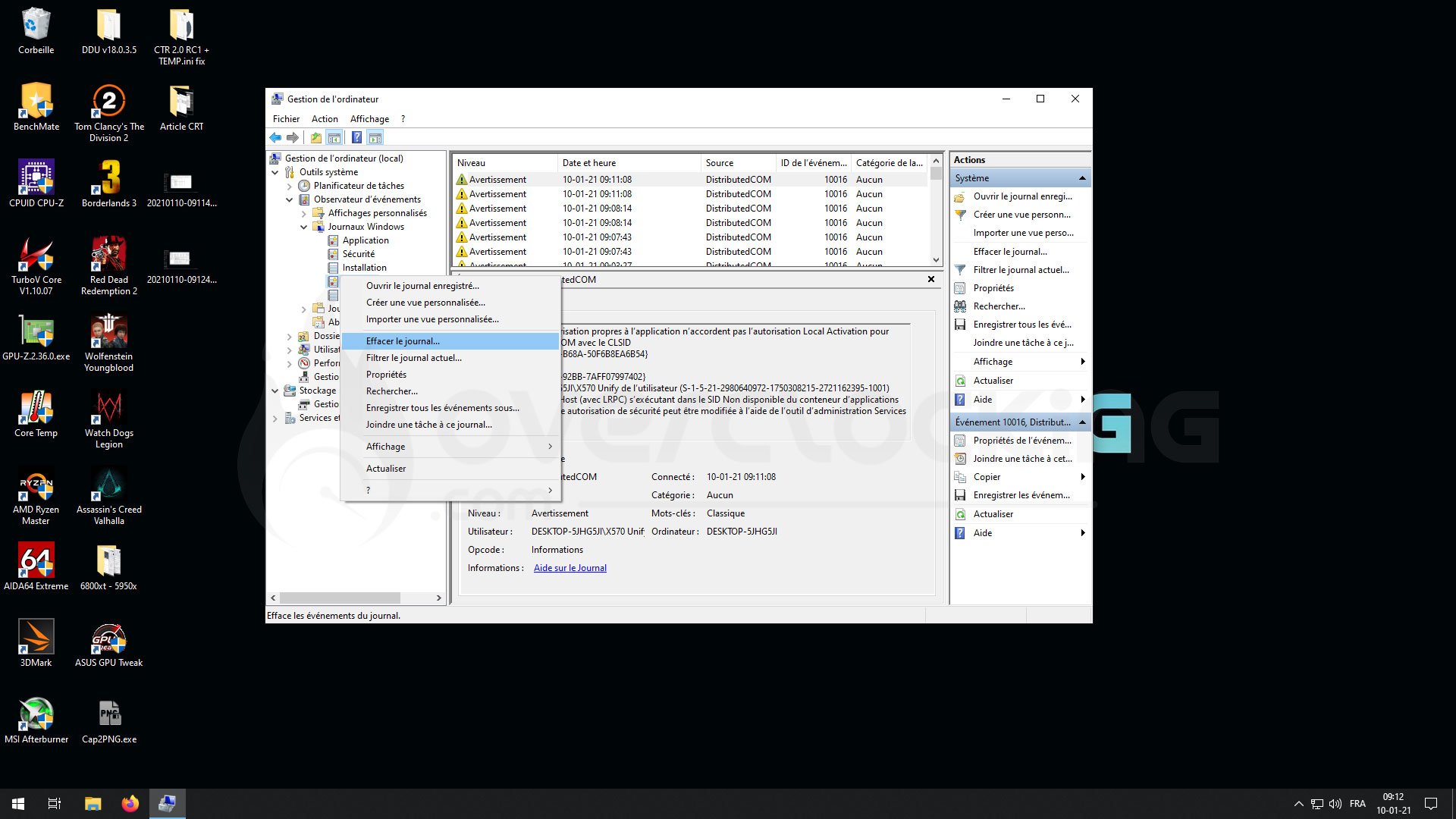Open File Explorer from the taskbar

pyautogui.click(x=93, y=803)
